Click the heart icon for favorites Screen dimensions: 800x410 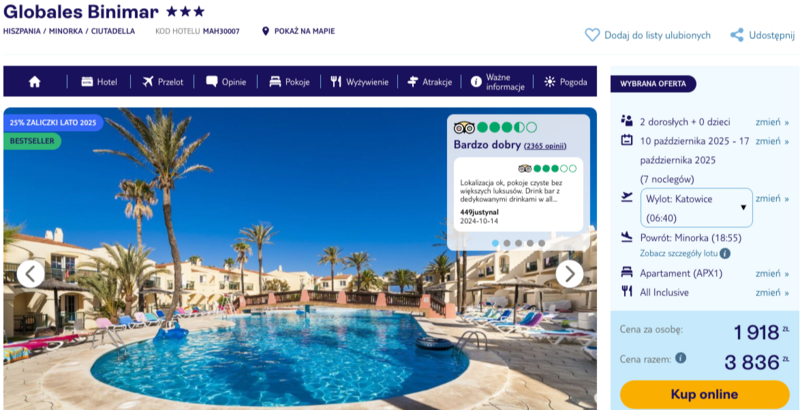[x=592, y=35]
